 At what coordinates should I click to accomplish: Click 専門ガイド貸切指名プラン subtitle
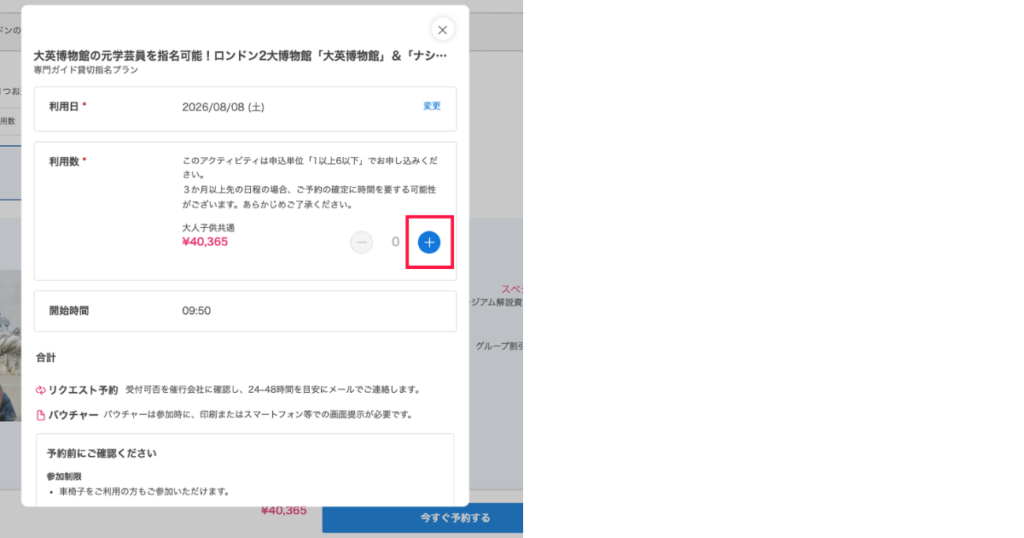tap(86, 70)
